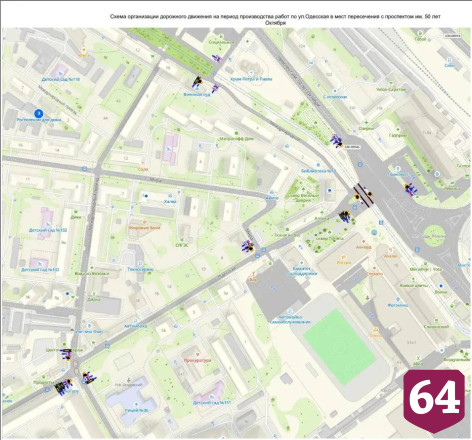Select the Техносервис place label
Image resolution: width=472 pixels, height=440 pixels.
(140, 269)
